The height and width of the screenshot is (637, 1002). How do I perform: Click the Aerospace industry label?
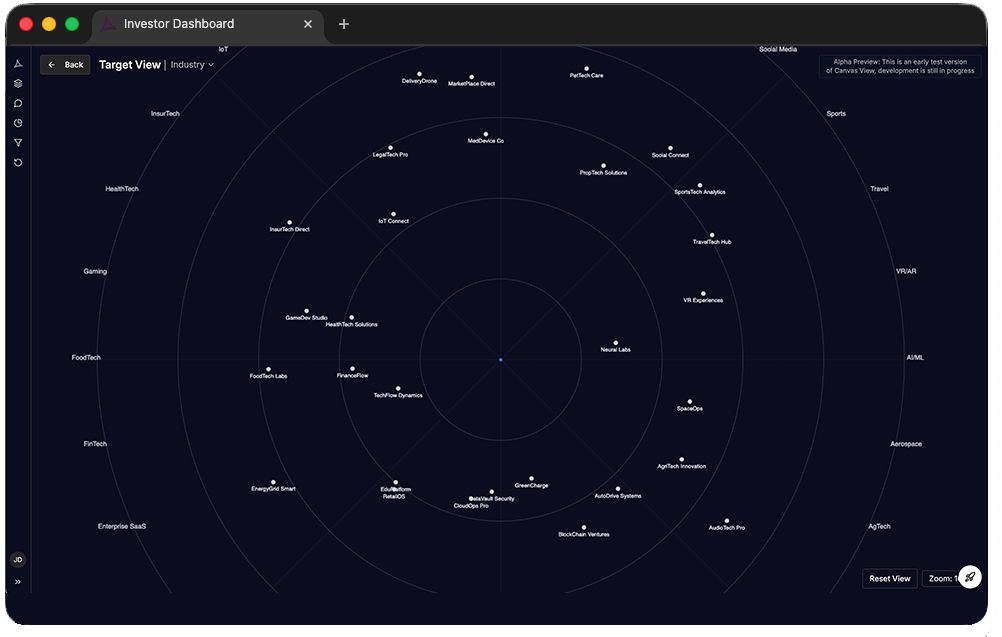906,444
